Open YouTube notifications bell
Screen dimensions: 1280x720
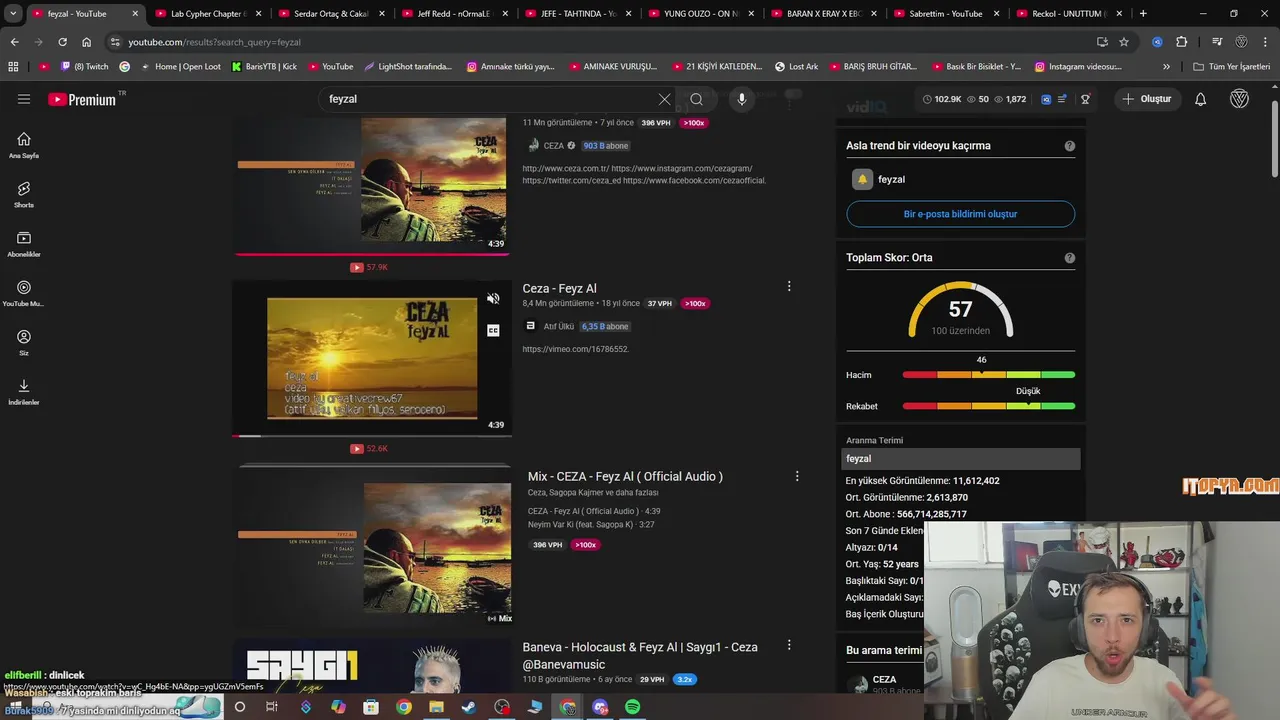pos(1200,99)
